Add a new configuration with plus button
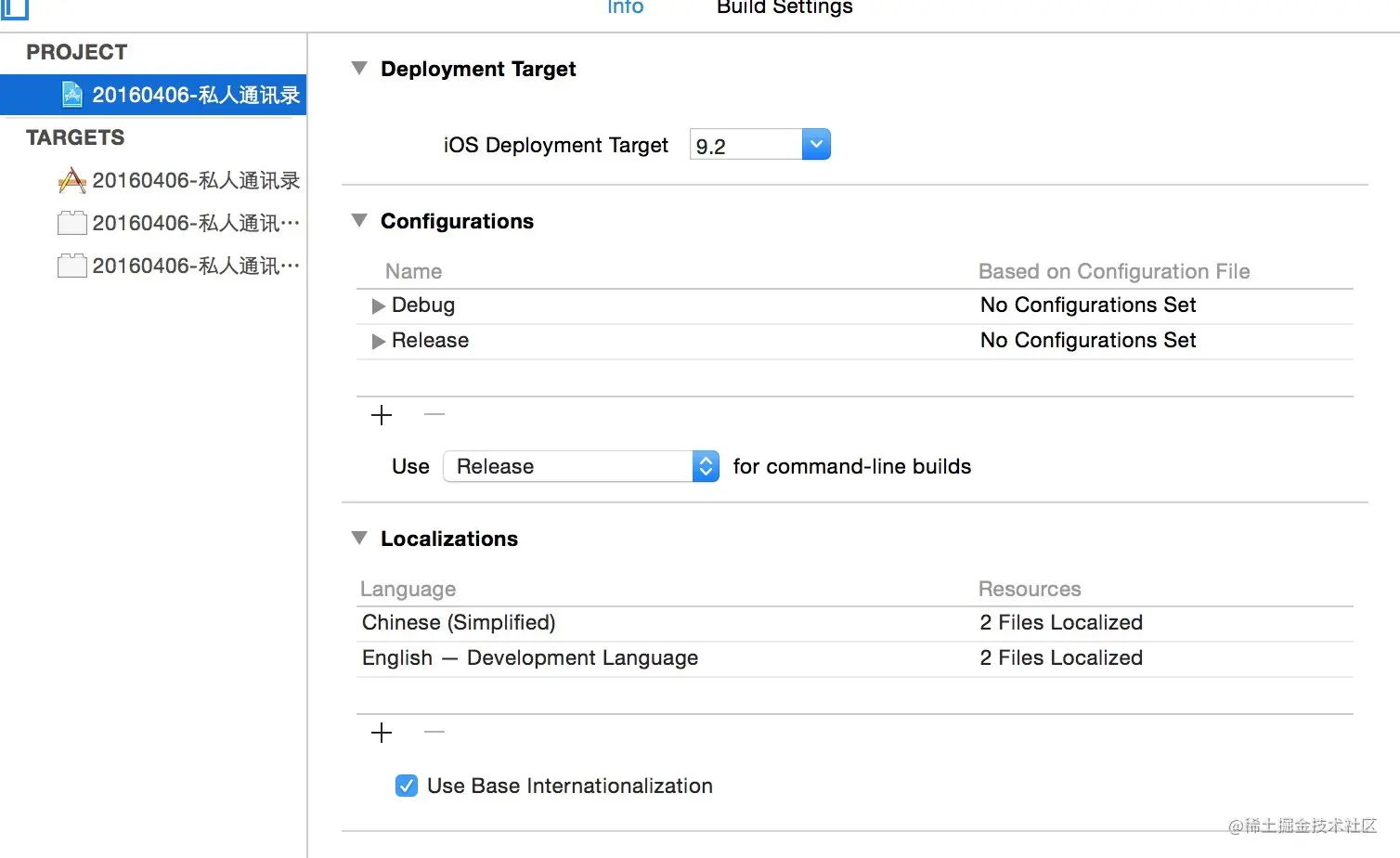 pyautogui.click(x=382, y=415)
